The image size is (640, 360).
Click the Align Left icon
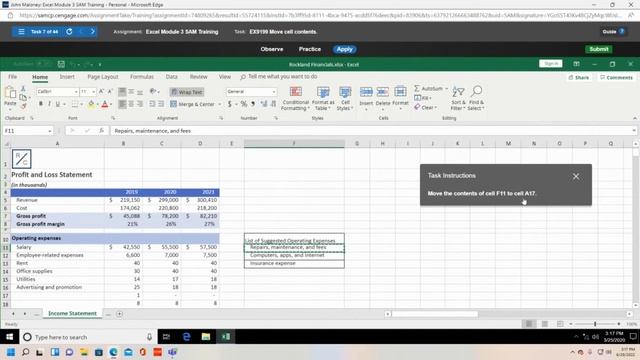pos(122,104)
